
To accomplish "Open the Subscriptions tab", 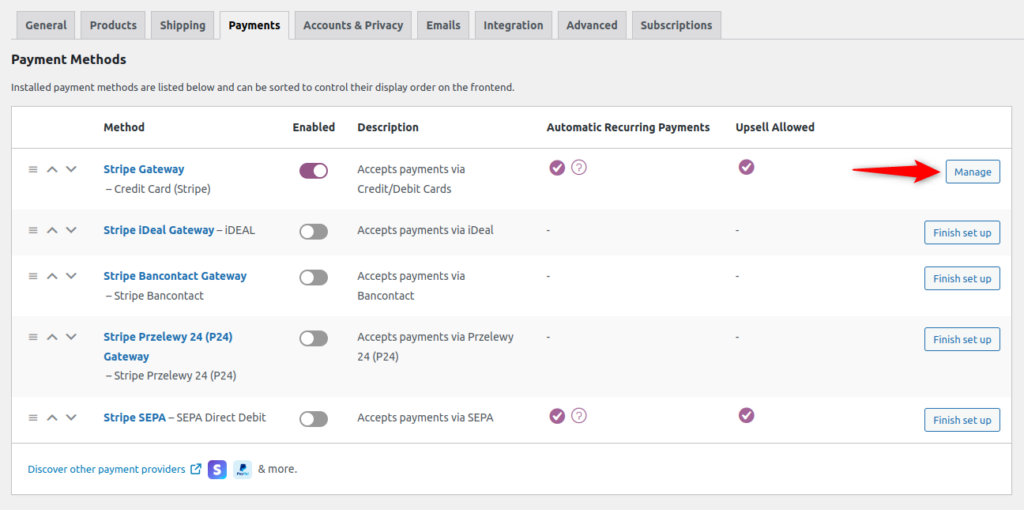I will [x=677, y=25].
